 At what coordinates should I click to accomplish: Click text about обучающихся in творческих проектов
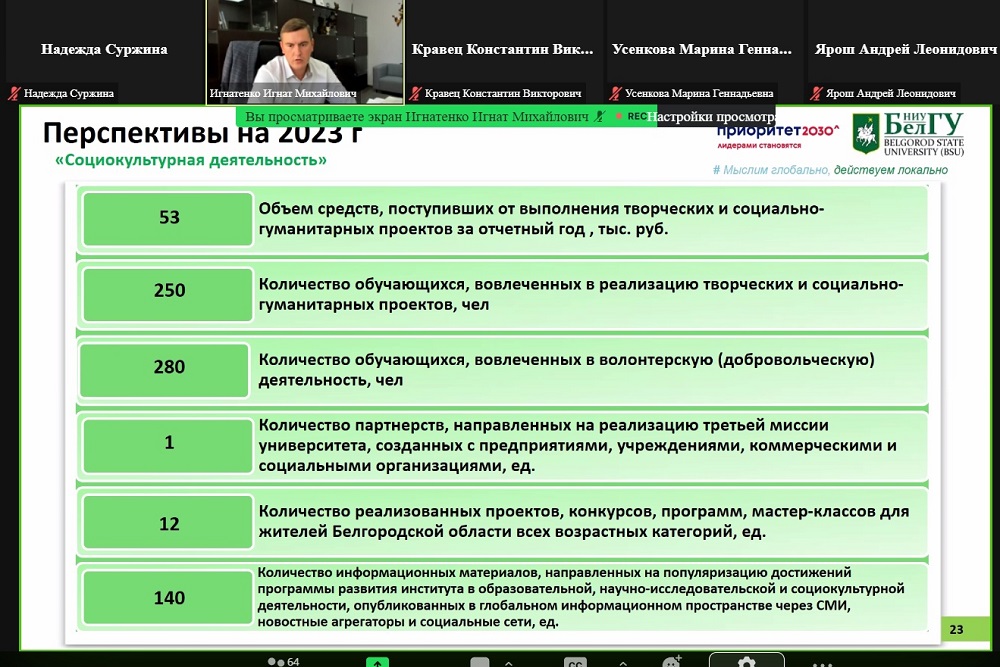(580, 294)
